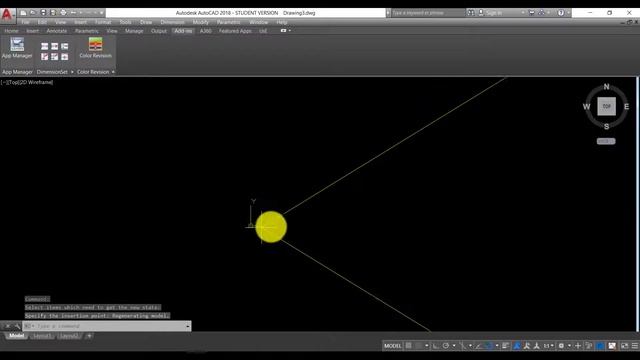Toggle Isolate Objects white status bar icon

tap(612, 346)
